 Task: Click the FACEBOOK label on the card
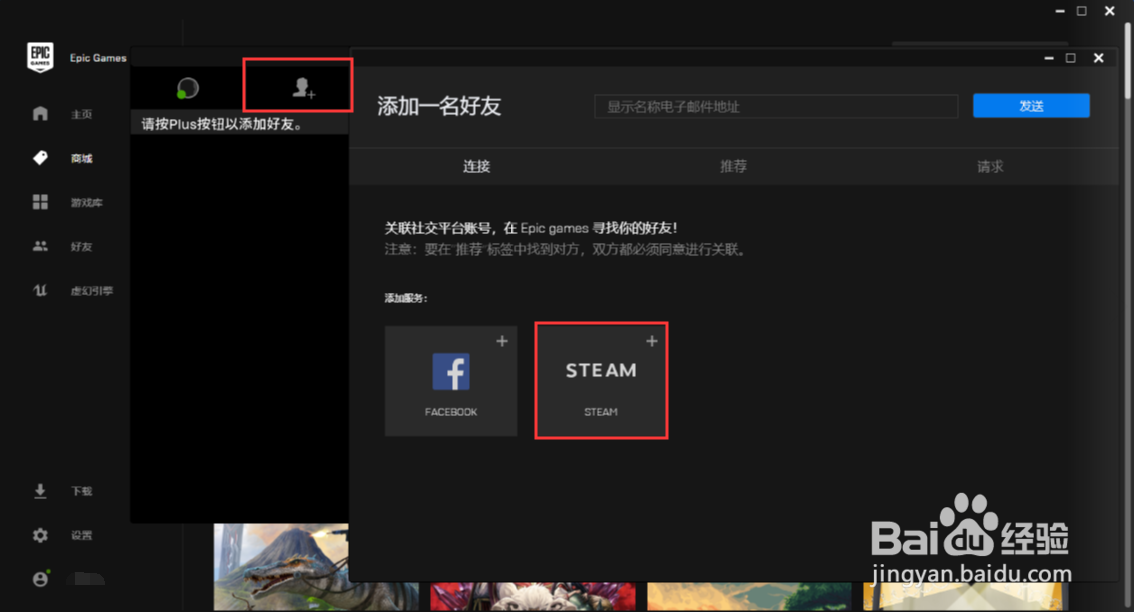pyautogui.click(x=451, y=412)
